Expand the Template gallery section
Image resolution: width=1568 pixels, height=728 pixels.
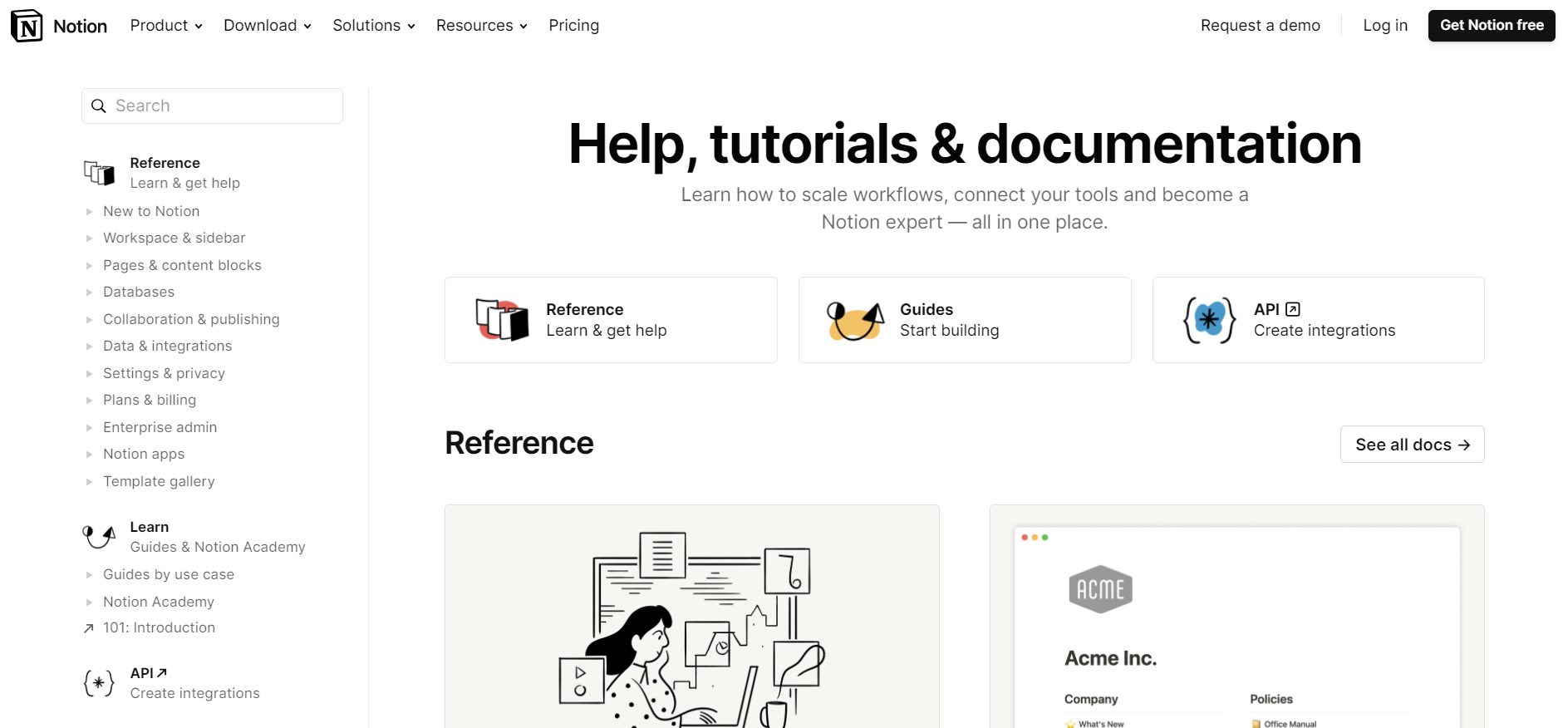(90, 482)
